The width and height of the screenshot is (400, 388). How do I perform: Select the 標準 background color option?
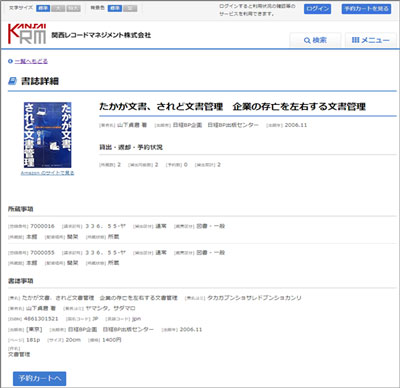(115, 8)
